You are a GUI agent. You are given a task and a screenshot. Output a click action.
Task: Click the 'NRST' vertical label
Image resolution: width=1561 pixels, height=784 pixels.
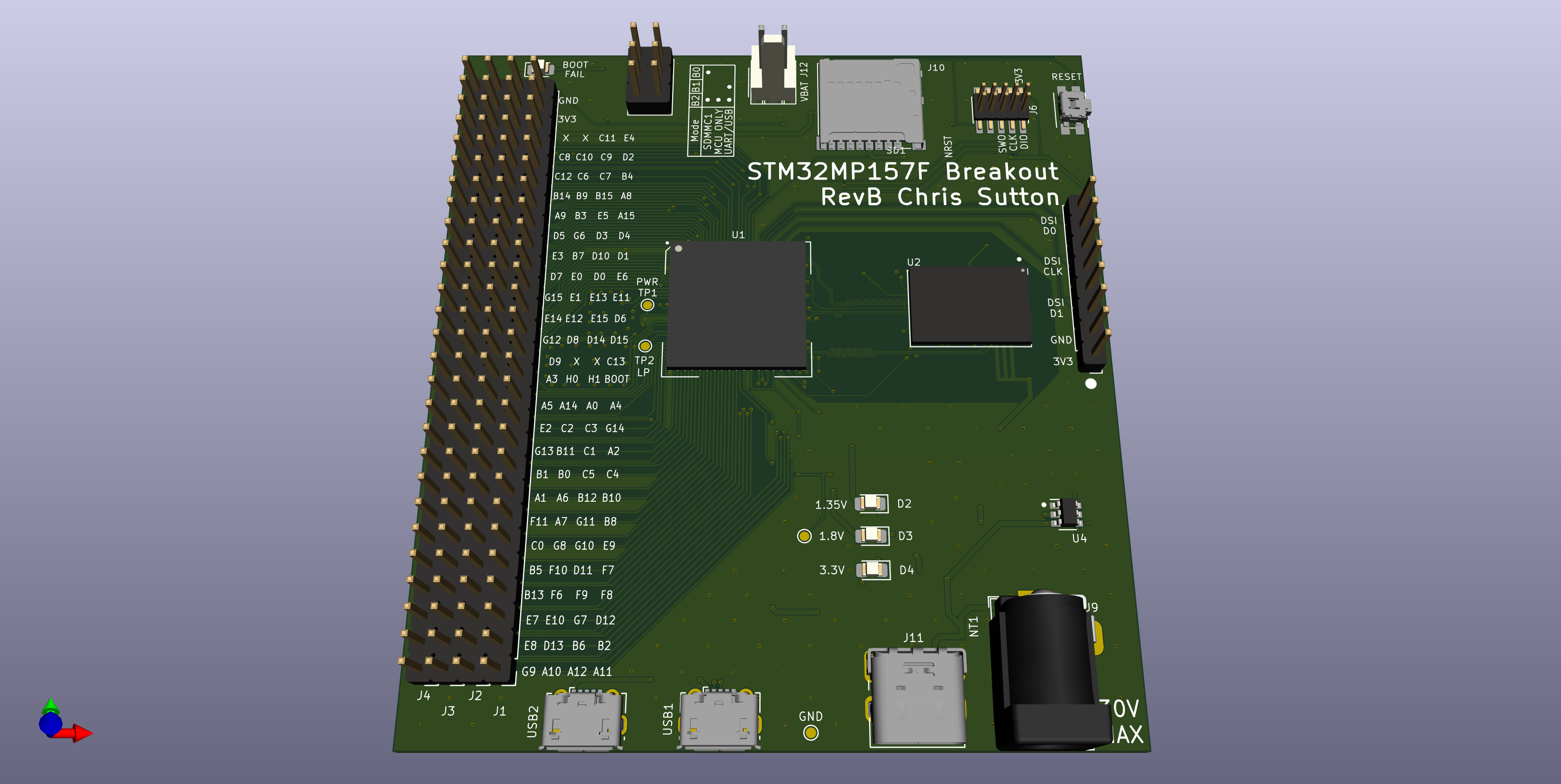[x=948, y=146]
